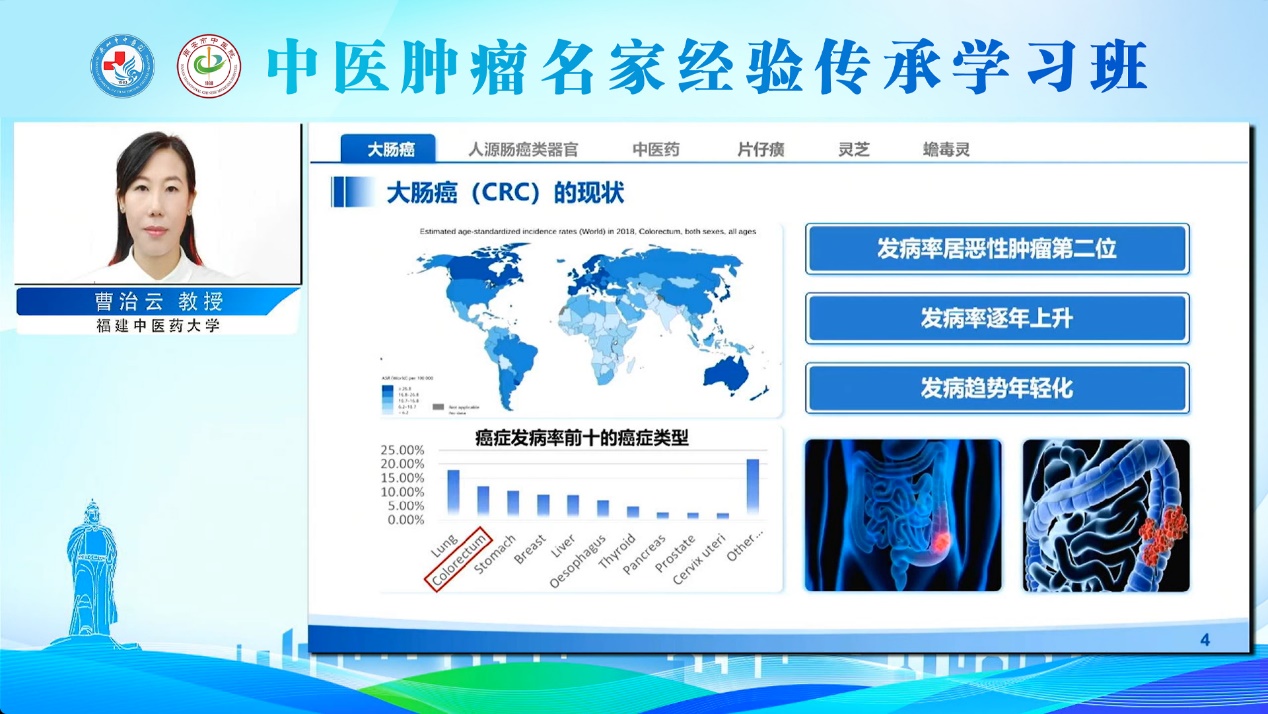This screenshot has height=714, width=1268.
Task: Click the 曹治云 教授 name banner
Action: [158, 301]
